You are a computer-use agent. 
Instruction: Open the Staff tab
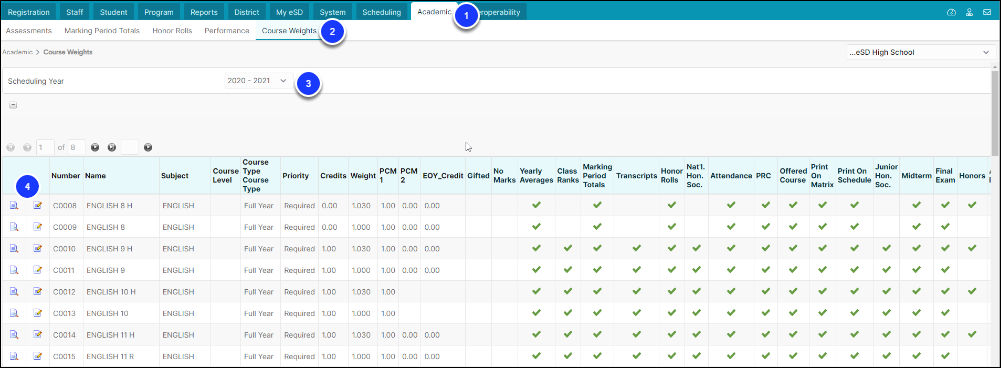tap(75, 12)
